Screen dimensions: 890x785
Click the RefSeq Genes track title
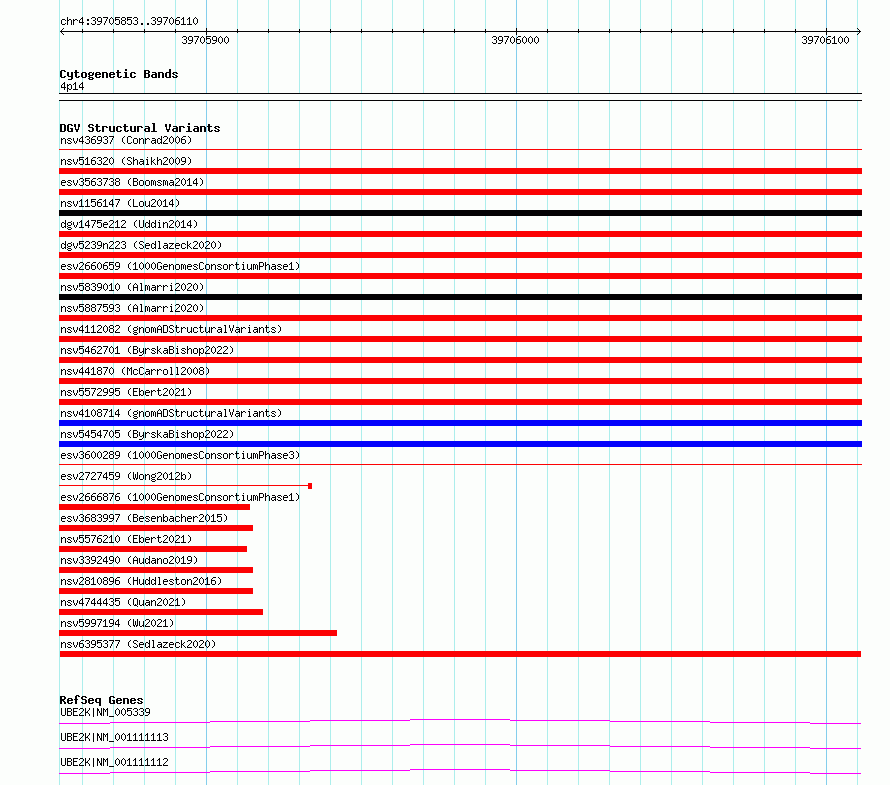pos(101,700)
